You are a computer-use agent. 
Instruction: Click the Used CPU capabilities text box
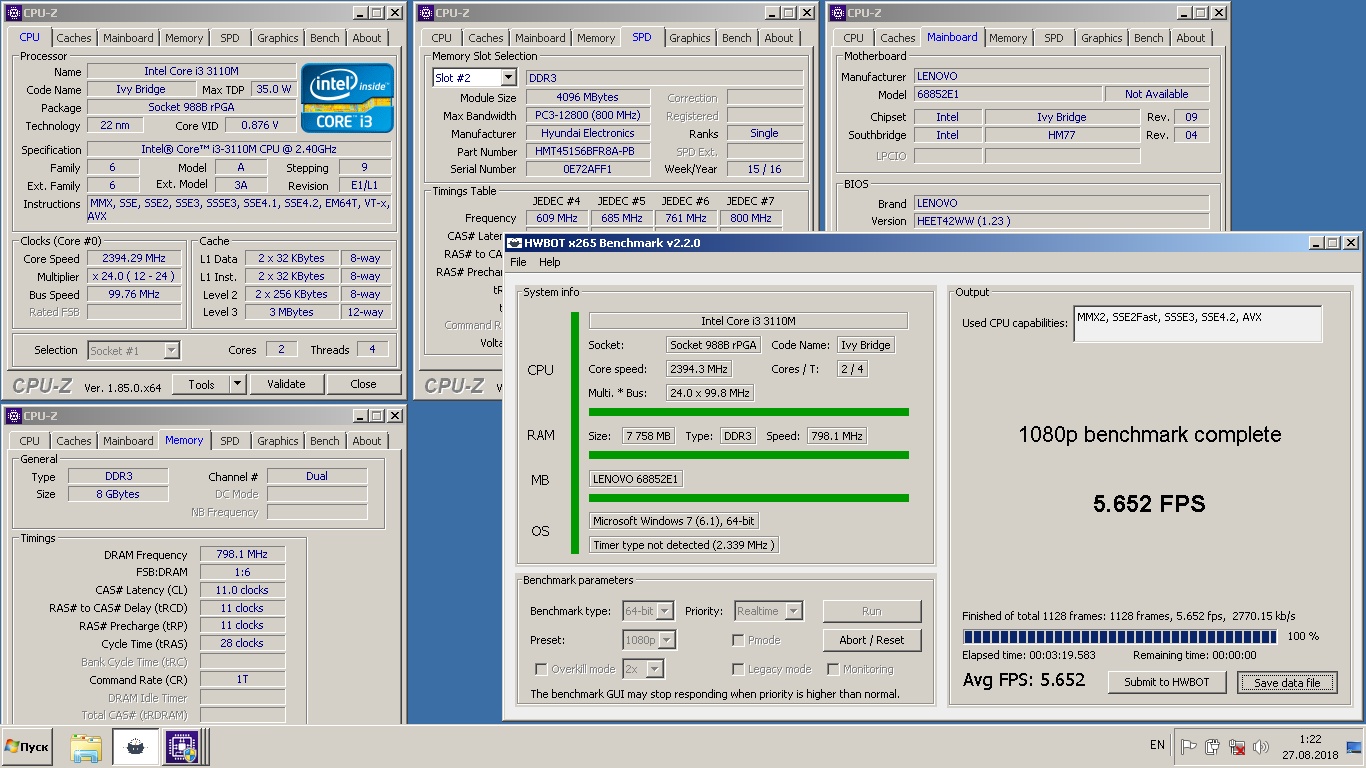click(x=1198, y=324)
